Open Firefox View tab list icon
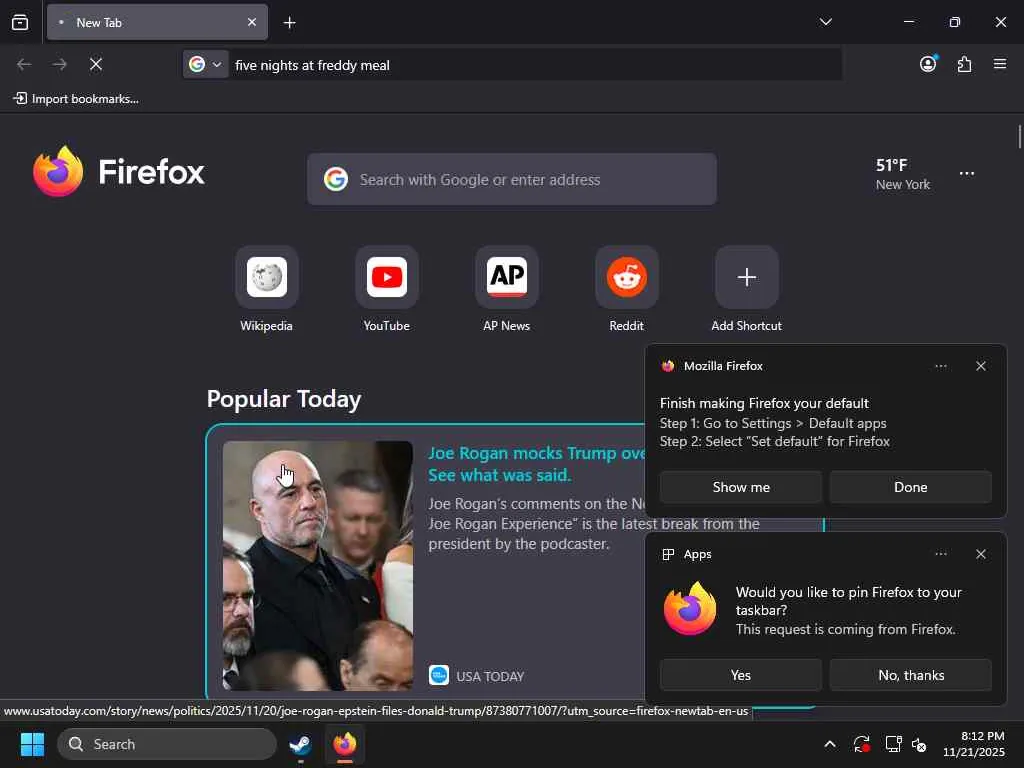 pyautogui.click(x=20, y=22)
